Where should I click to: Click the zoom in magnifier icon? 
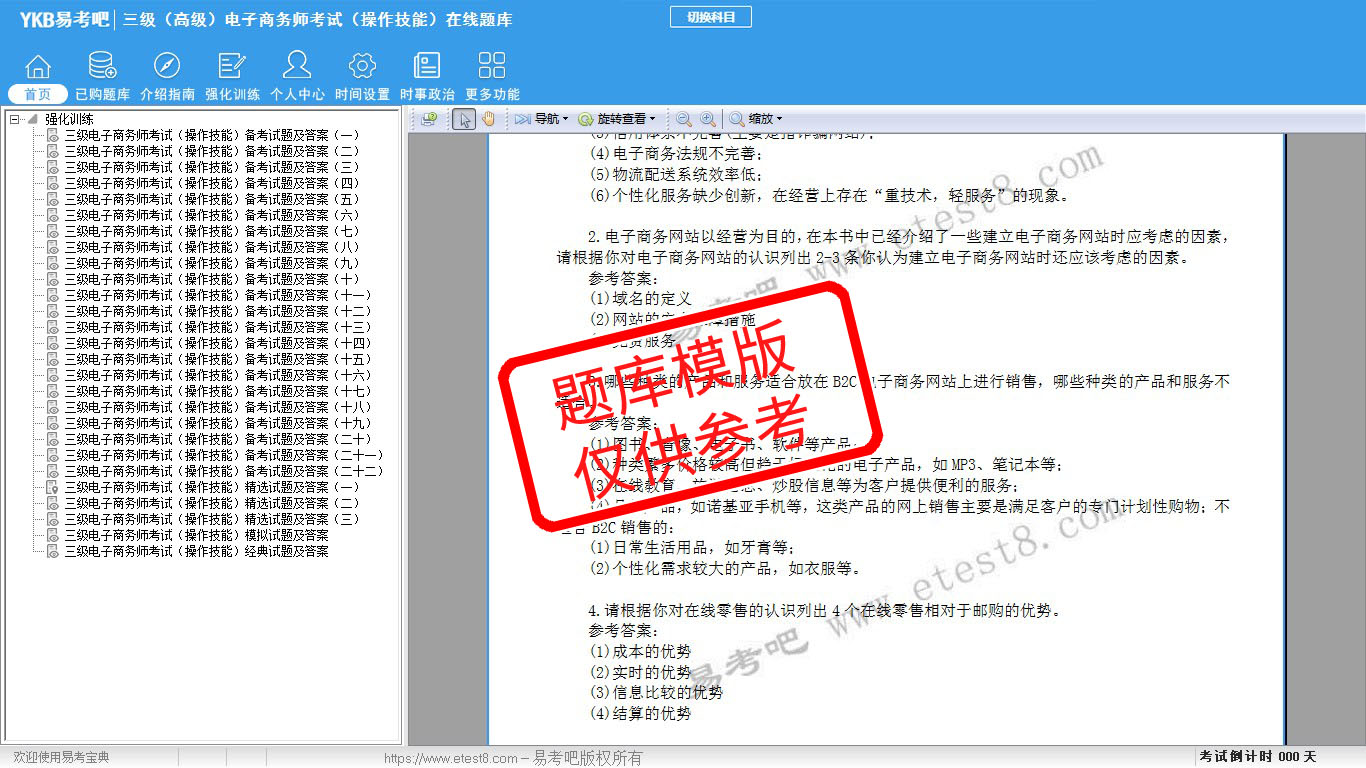pyautogui.click(x=707, y=119)
